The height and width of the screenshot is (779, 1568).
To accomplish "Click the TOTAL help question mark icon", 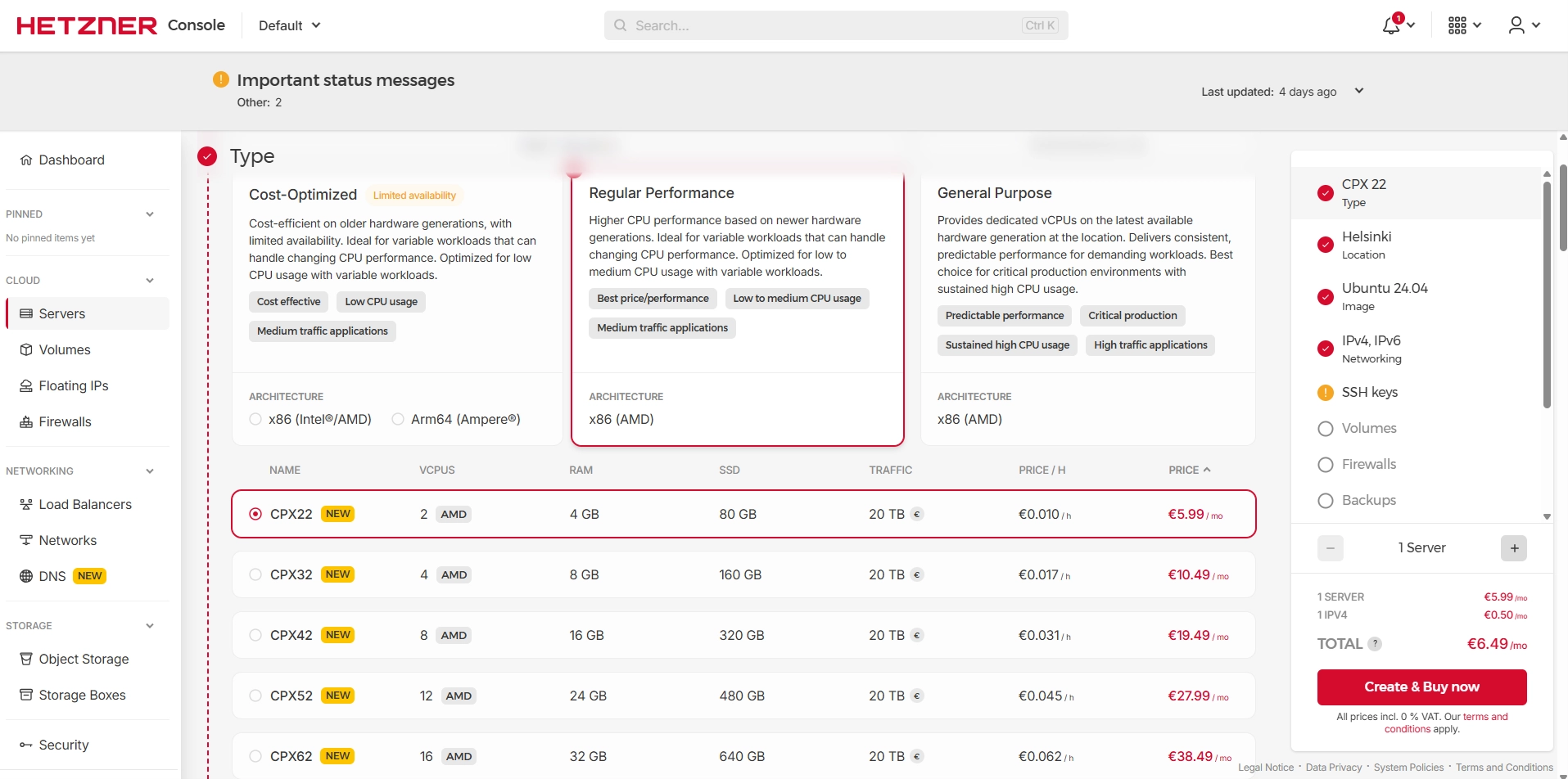I will click(1376, 644).
